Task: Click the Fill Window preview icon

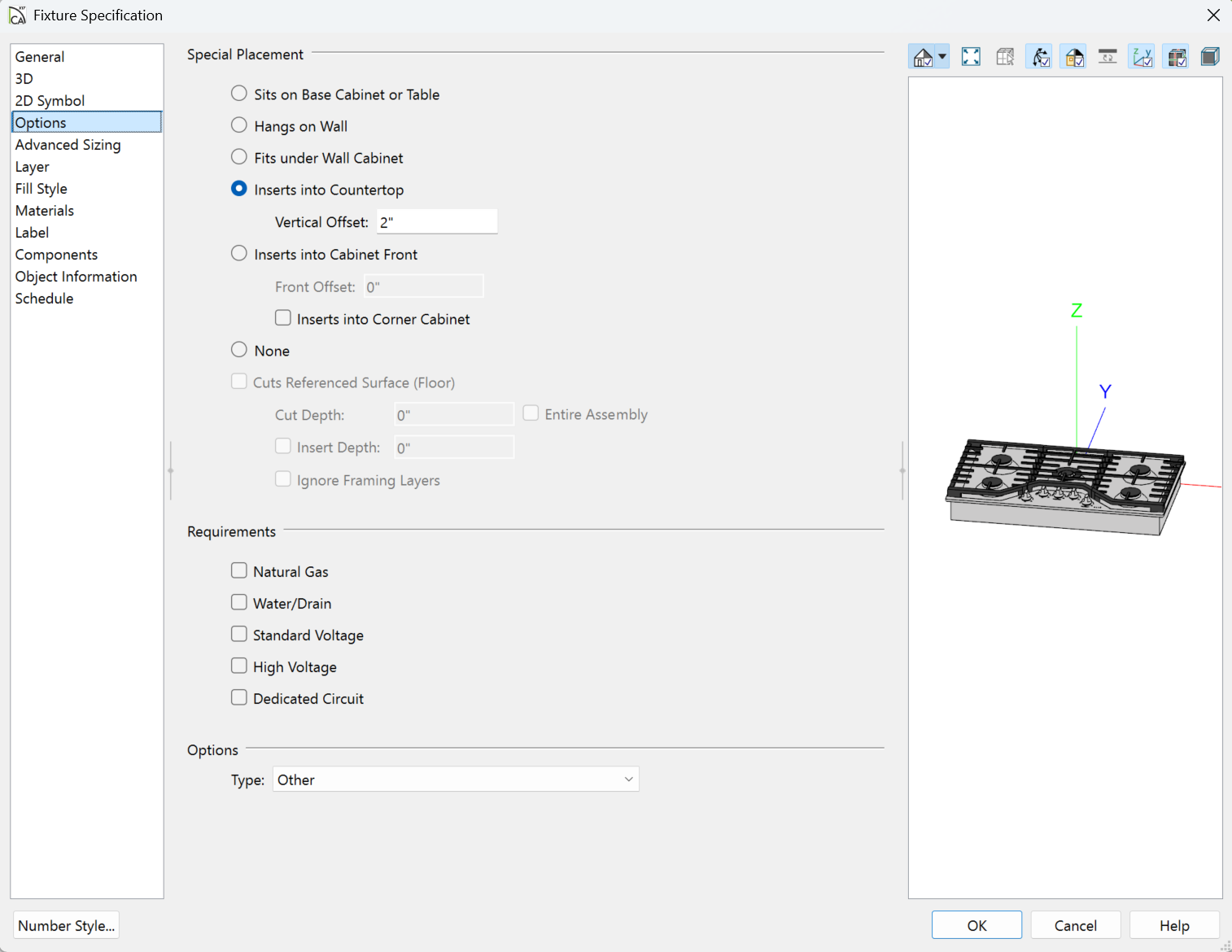Action: point(971,57)
